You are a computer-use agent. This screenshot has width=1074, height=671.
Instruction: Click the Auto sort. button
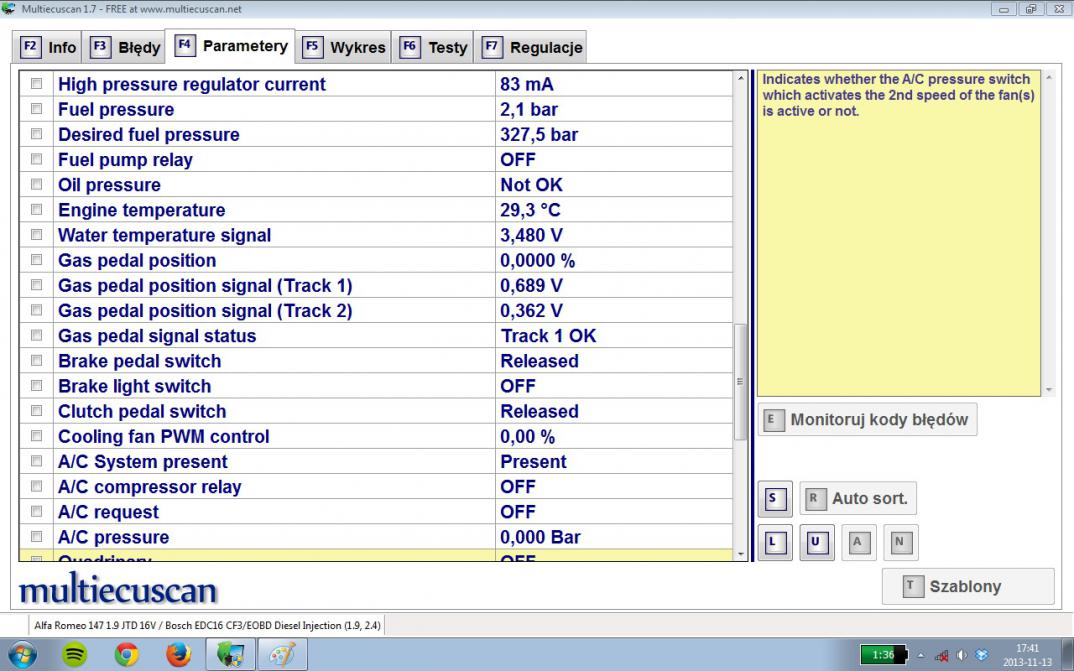tap(858, 498)
